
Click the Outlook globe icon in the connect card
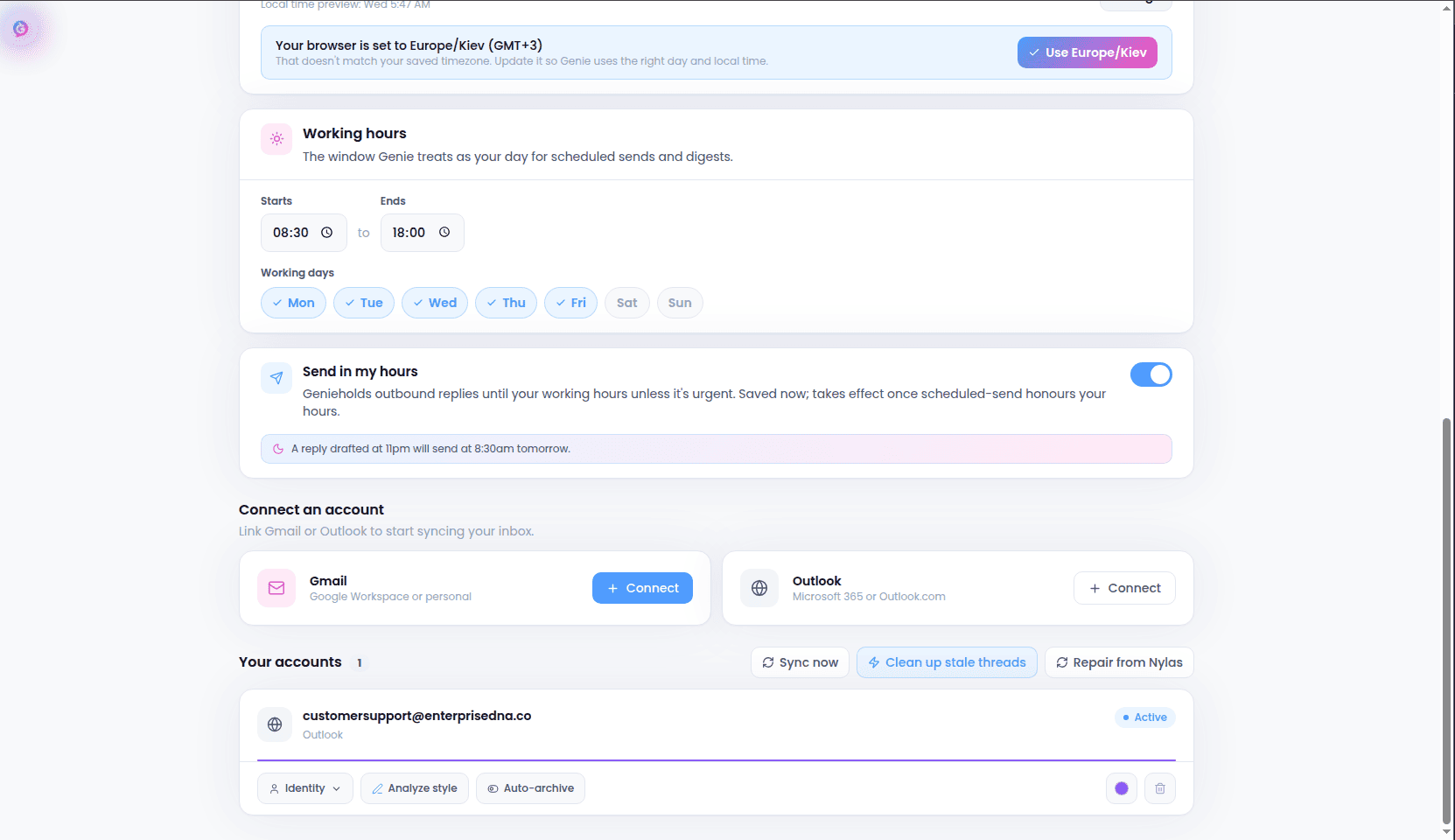point(759,588)
